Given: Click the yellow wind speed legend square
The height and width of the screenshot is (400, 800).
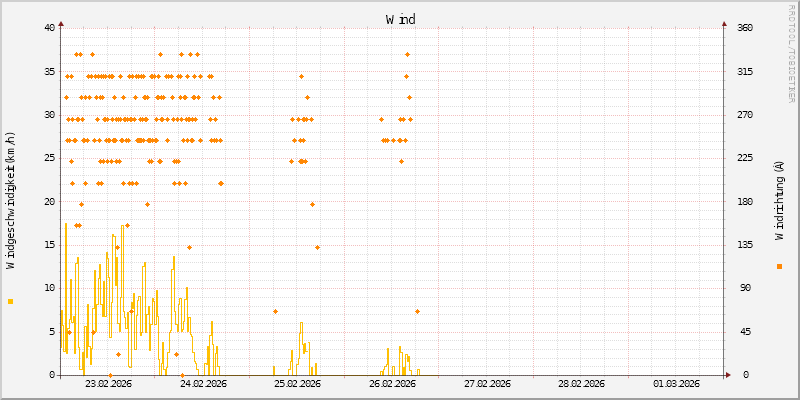Looking at the screenshot, I should [x=10, y=301].
